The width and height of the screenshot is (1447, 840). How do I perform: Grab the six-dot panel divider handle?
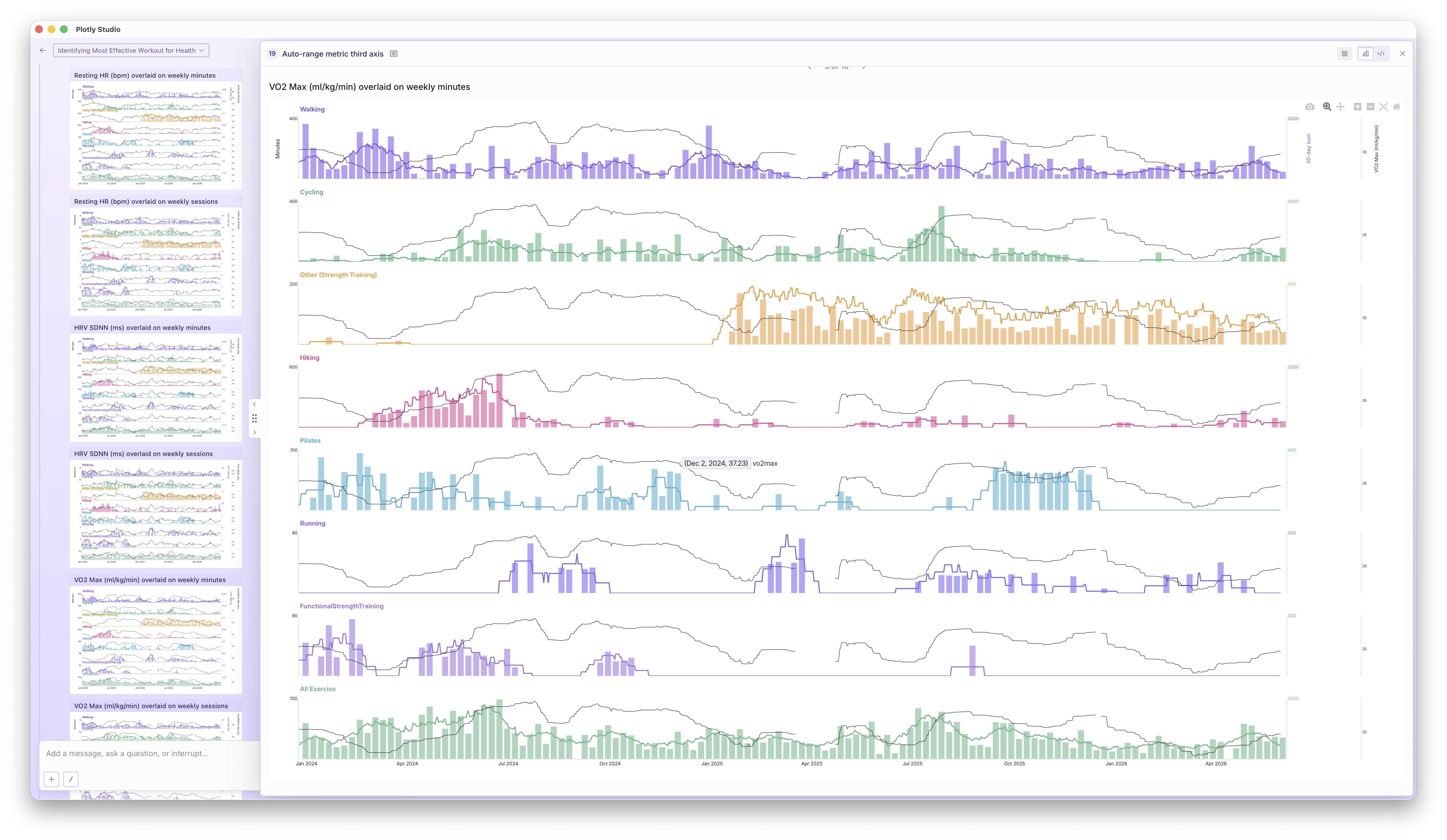point(254,419)
